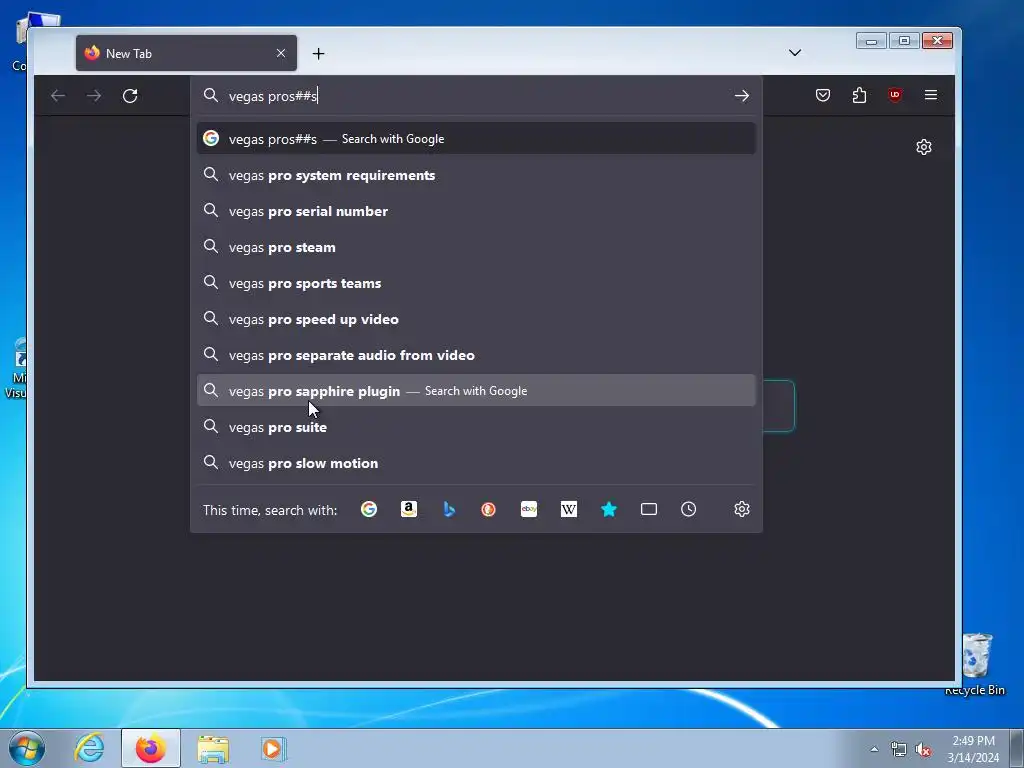Select suggestion vegas pro suite
This screenshot has width=1024, height=768.
click(476, 426)
